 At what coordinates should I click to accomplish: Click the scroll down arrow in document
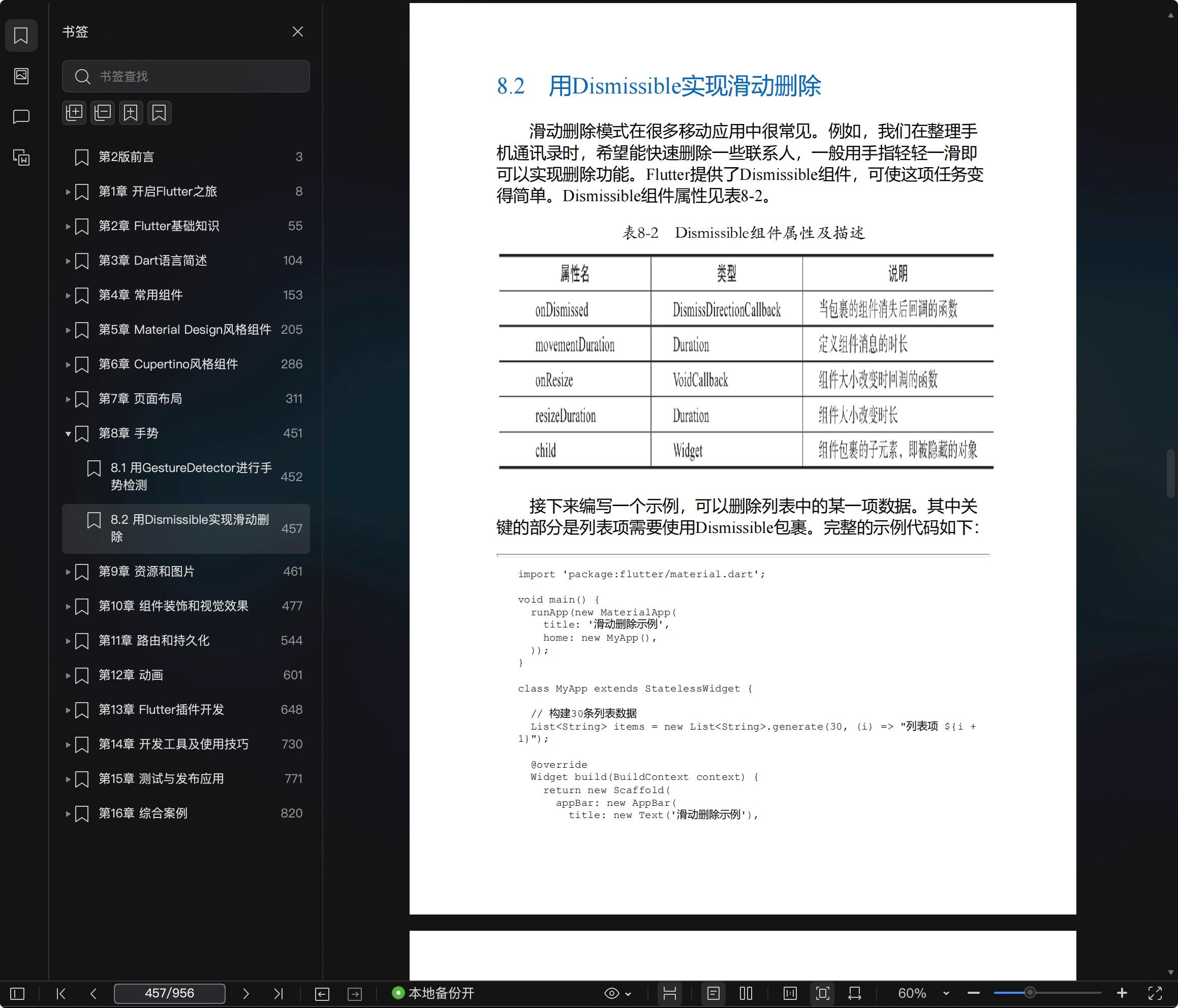click(1170, 973)
